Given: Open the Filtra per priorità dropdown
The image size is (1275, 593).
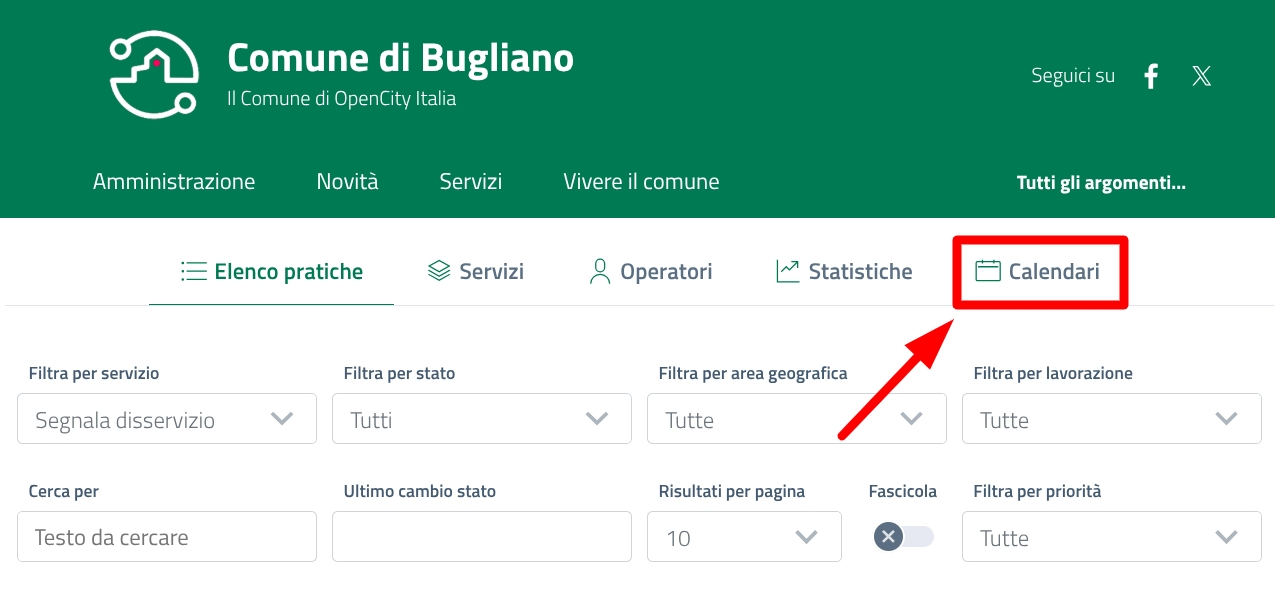Looking at the screenshot, I should tap(1112, 537).
